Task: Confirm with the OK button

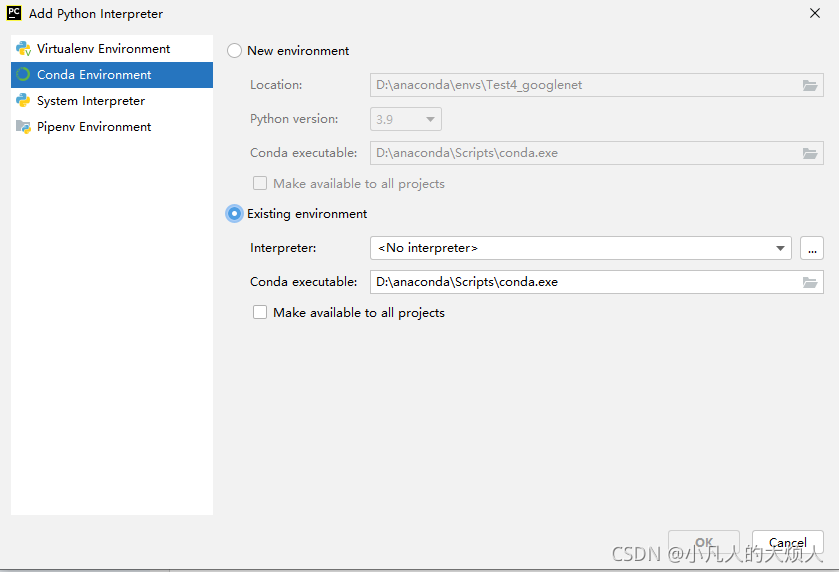Action: click(x=704, y=543)
